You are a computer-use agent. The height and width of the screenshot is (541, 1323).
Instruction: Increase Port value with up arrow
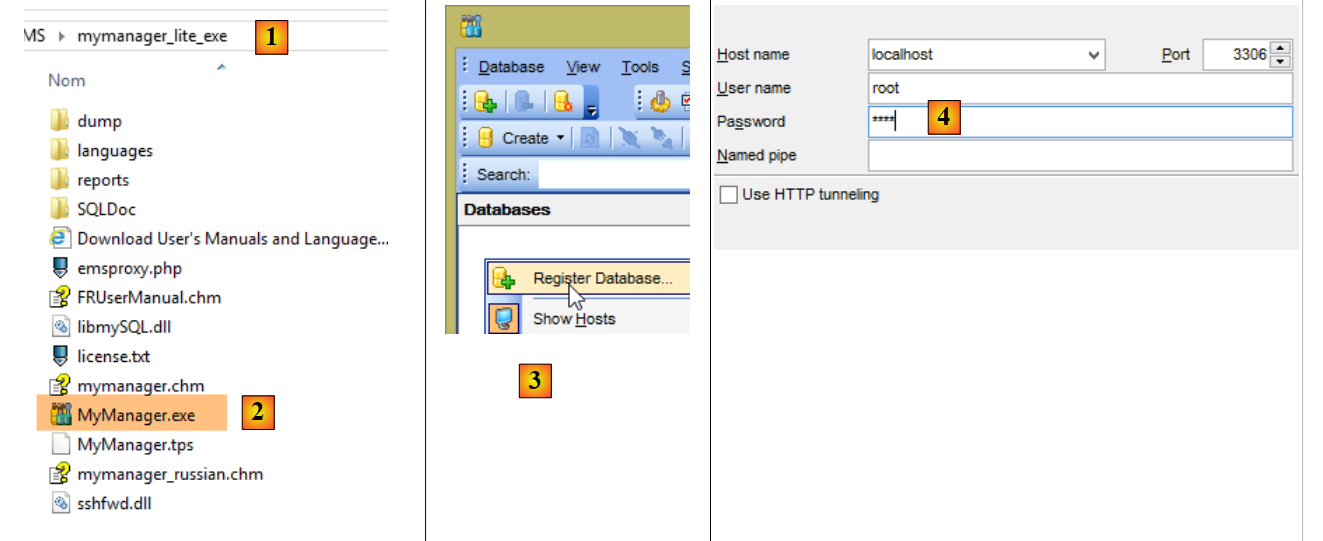pos(1282,48)
